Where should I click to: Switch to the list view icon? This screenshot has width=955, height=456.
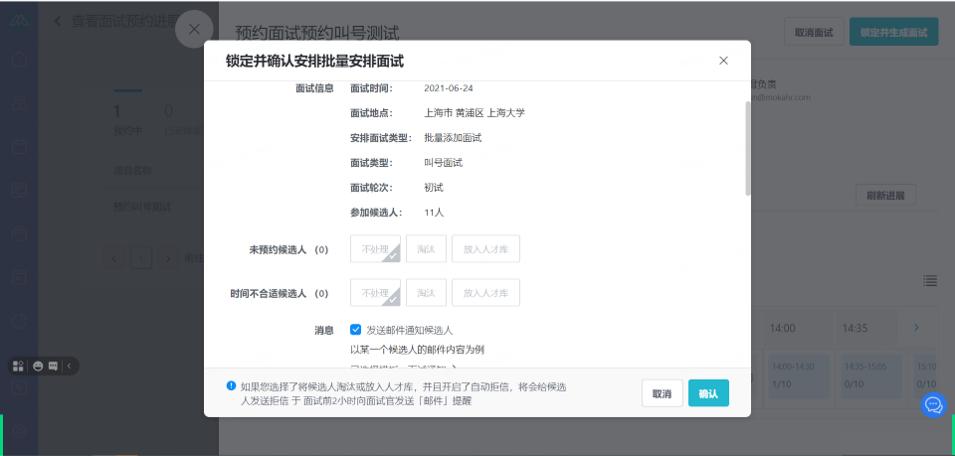pos(929,281)
